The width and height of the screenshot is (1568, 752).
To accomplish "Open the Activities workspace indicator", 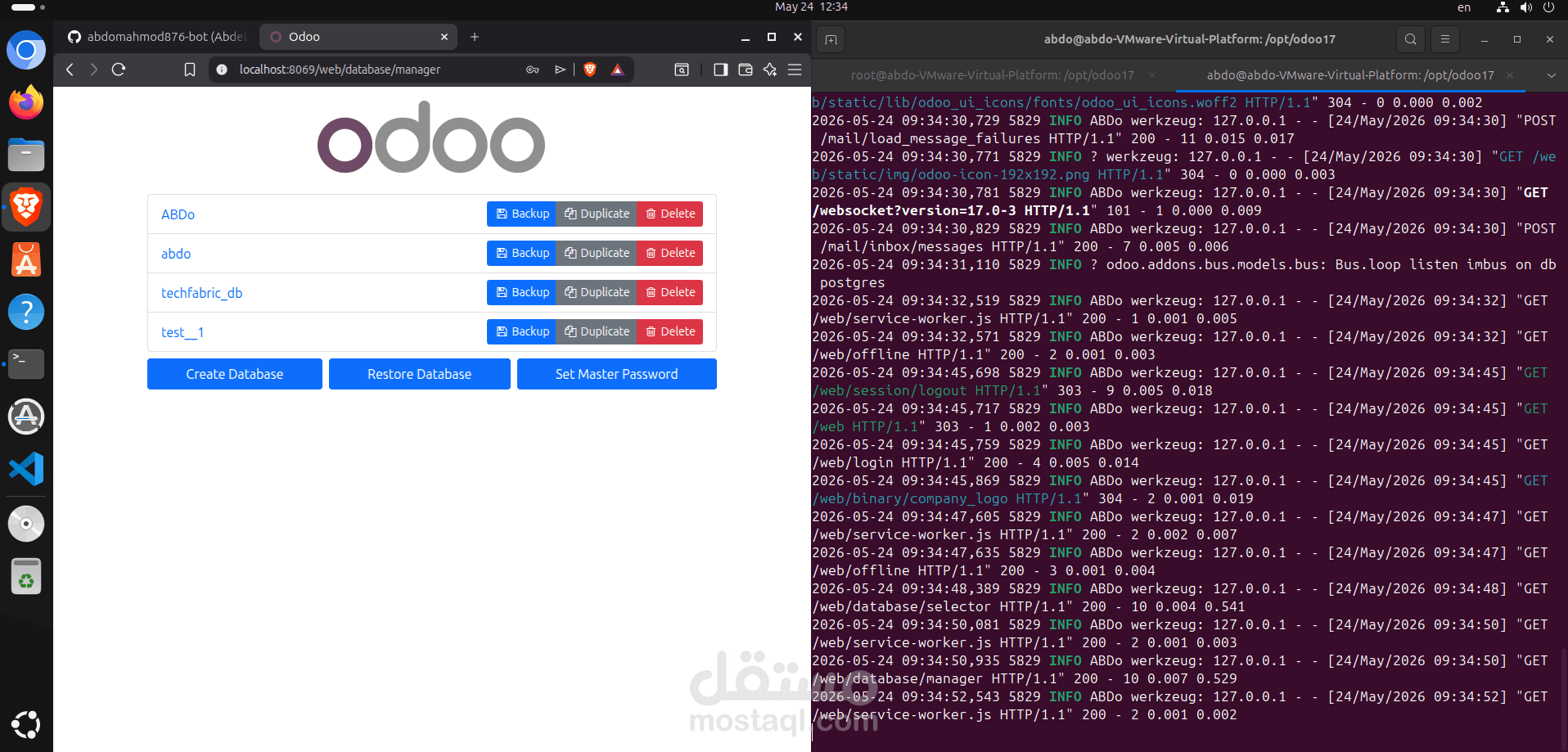I will (28, 7).
